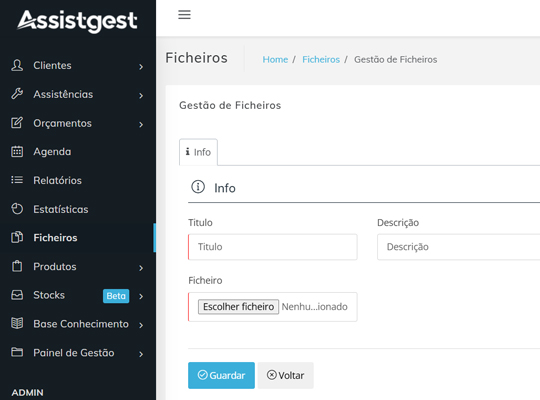This screenshot has width=540, height=400.
Task: Expand the Painel de Gestão chevron
Action: pos(141,354)
